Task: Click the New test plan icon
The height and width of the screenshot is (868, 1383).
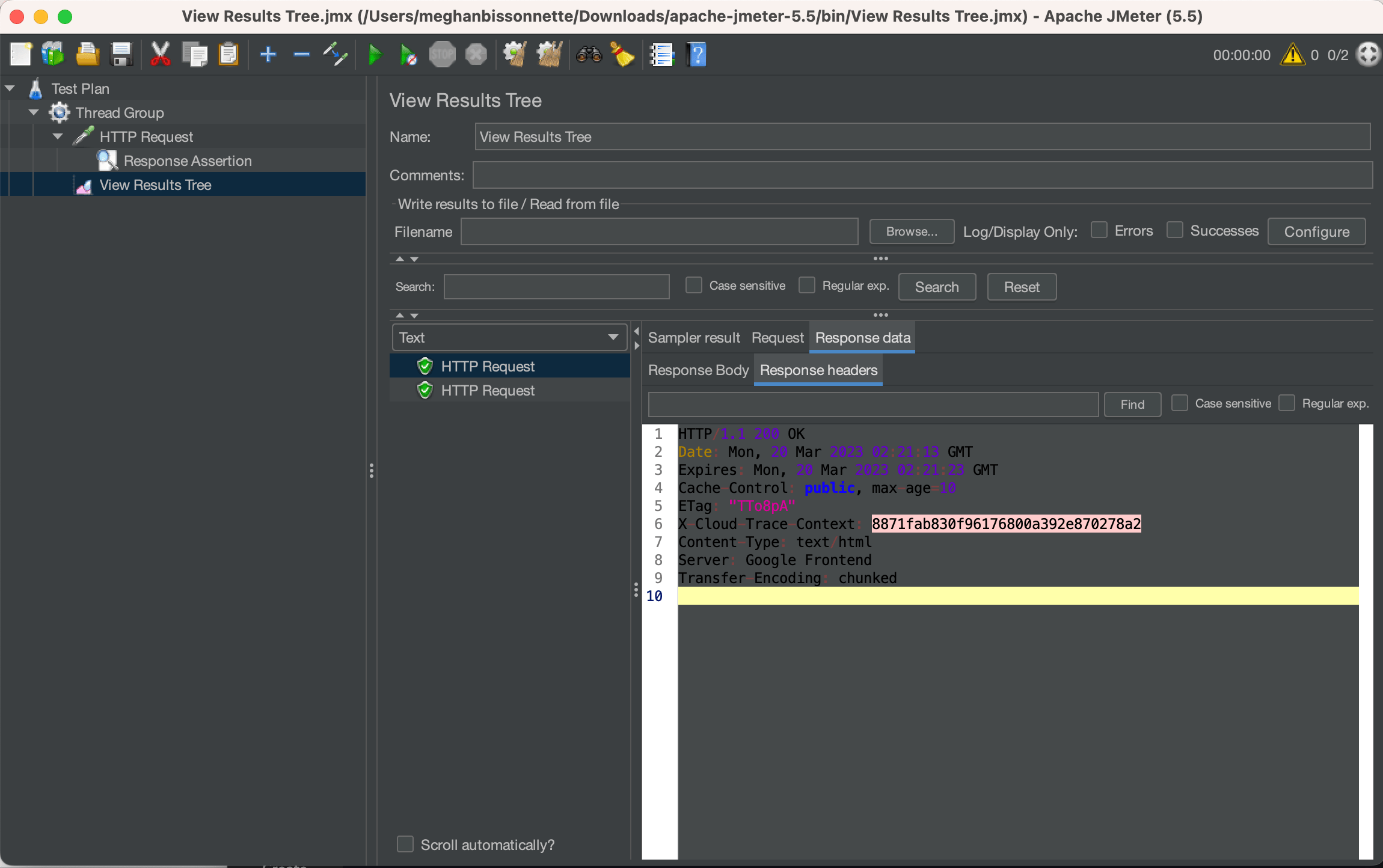Action: [x=20, y=55]
